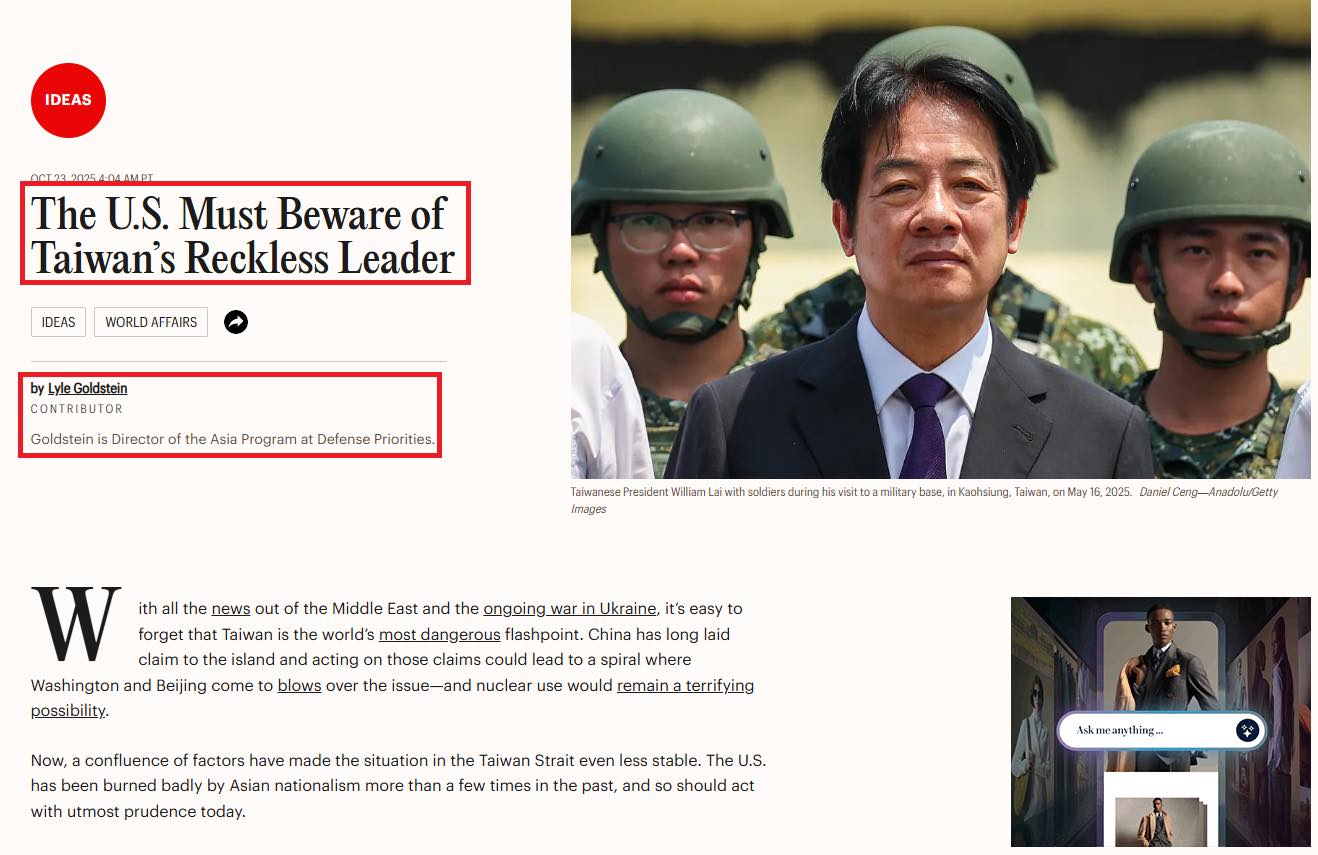This screenshot has height=855, width=1318.
Task: Open 'remain a terrifying possibility' link
Action: click(686, 685)
